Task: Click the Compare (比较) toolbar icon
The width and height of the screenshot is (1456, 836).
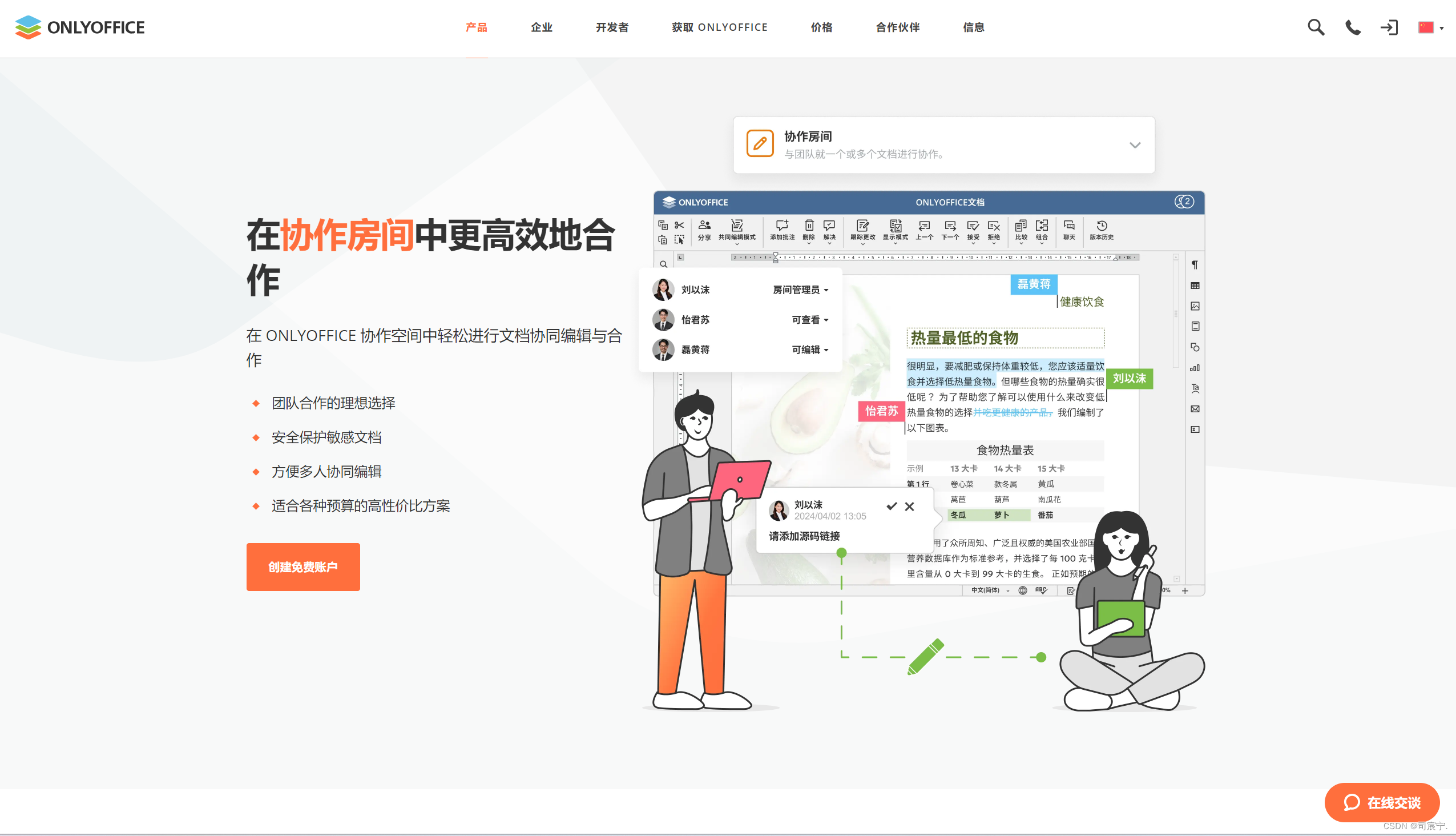Action: coord(1021,230)
